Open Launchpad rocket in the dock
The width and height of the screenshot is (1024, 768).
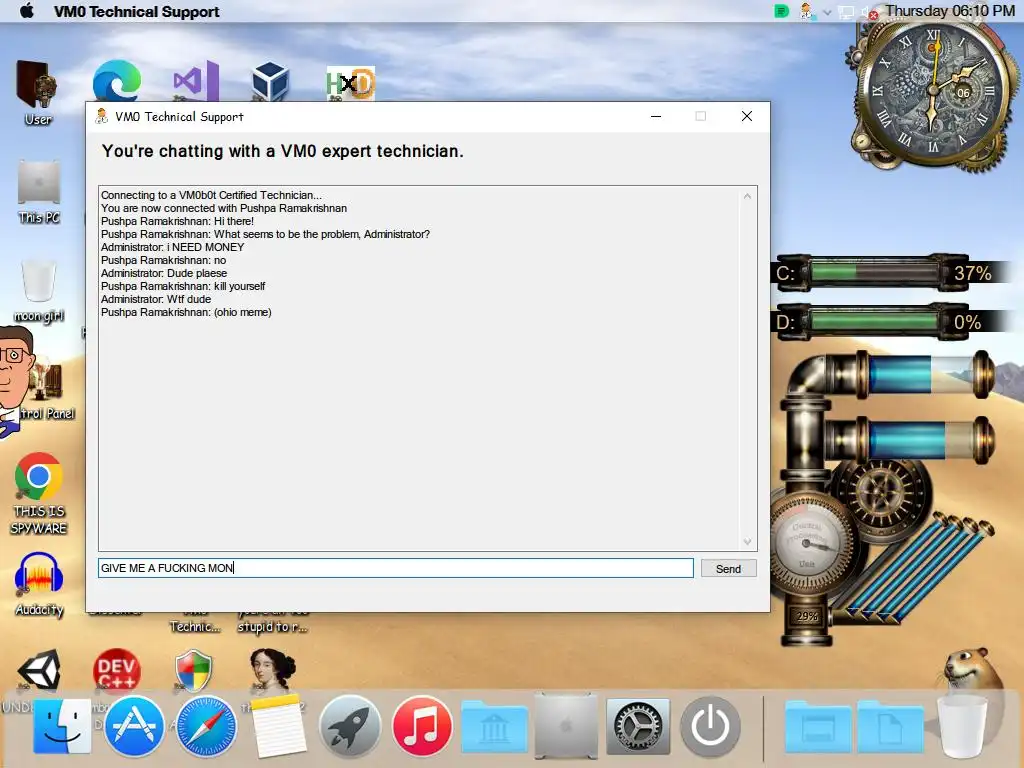(350, 726)
